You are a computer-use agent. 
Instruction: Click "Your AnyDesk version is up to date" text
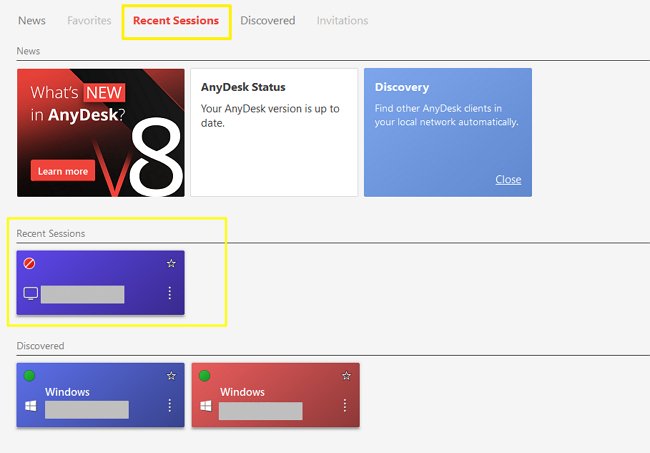(x=270, y=116)
